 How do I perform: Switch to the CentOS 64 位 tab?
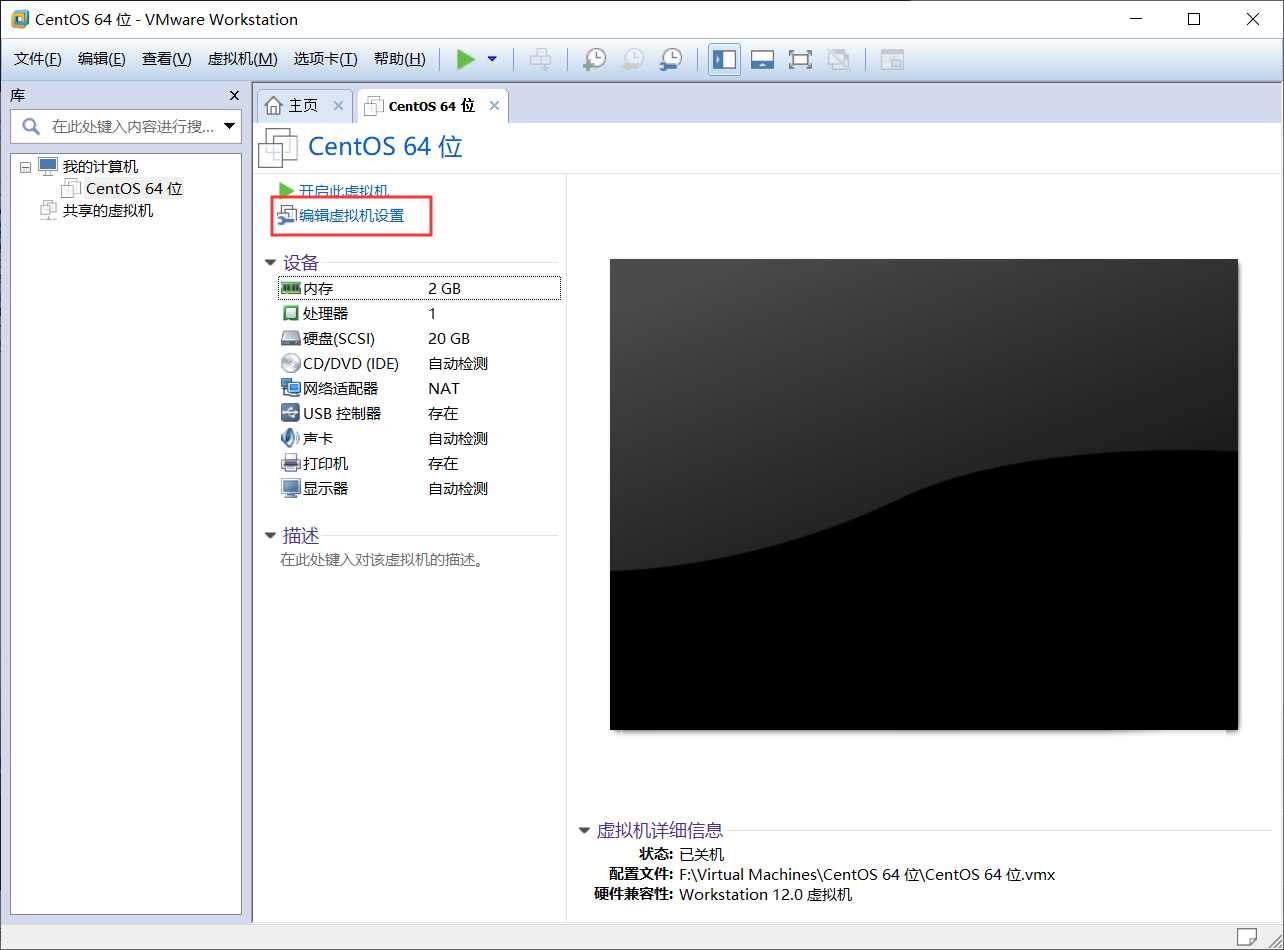coord(431,105)
